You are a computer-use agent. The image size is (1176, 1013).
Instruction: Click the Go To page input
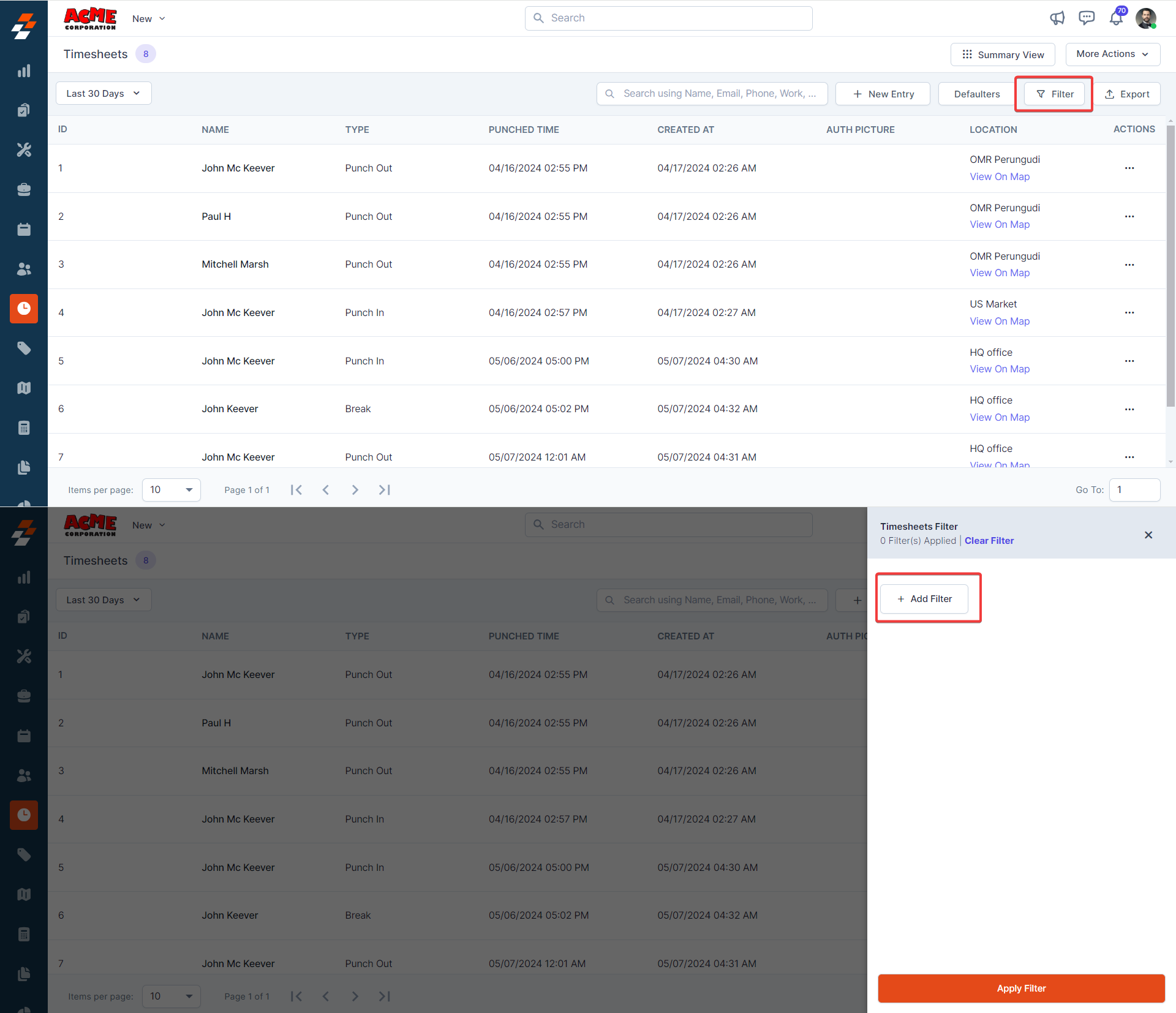pos(1134,489)
